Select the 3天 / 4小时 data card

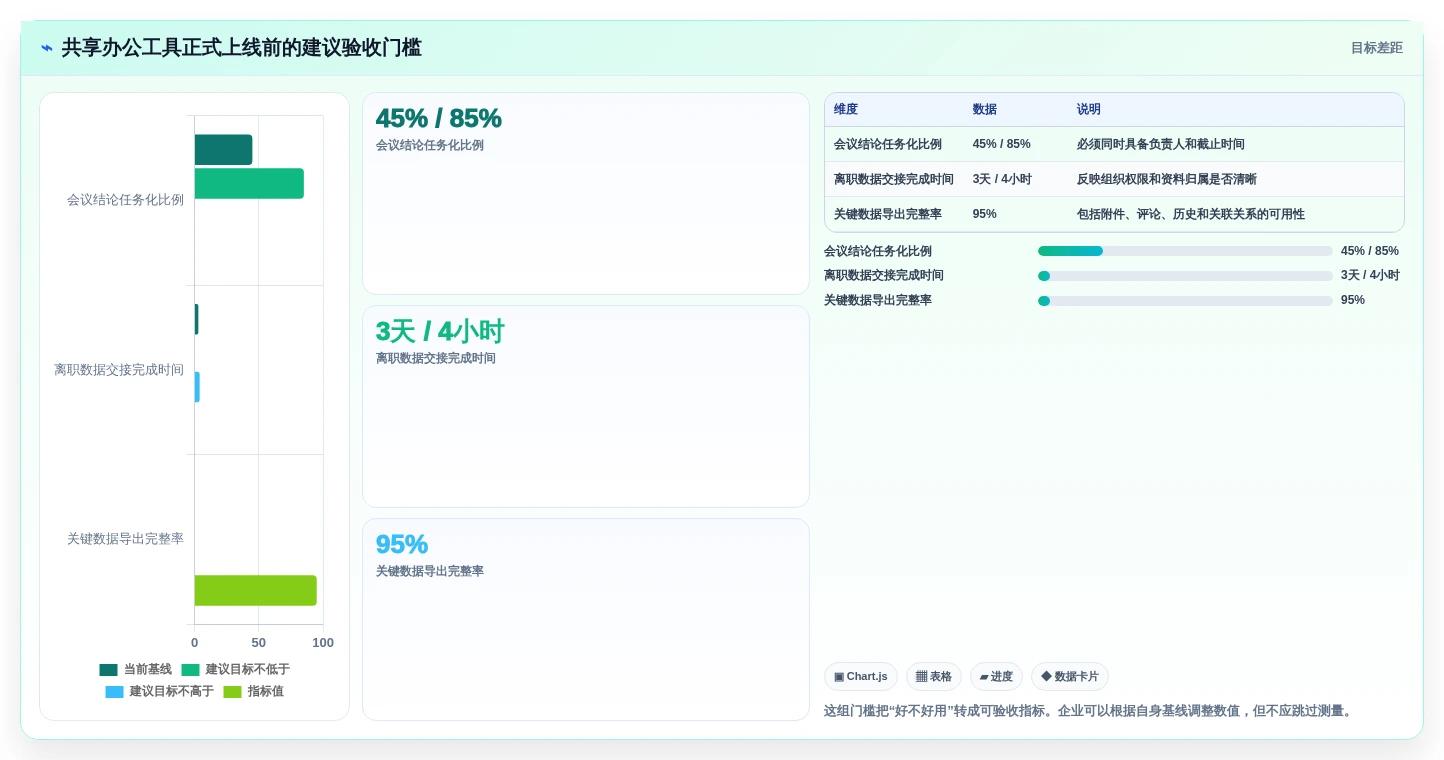pos(586,407)
